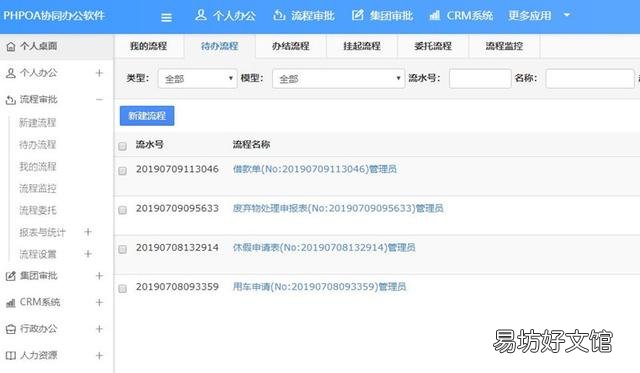Expand 人力资源 with its plus sign

99,355
